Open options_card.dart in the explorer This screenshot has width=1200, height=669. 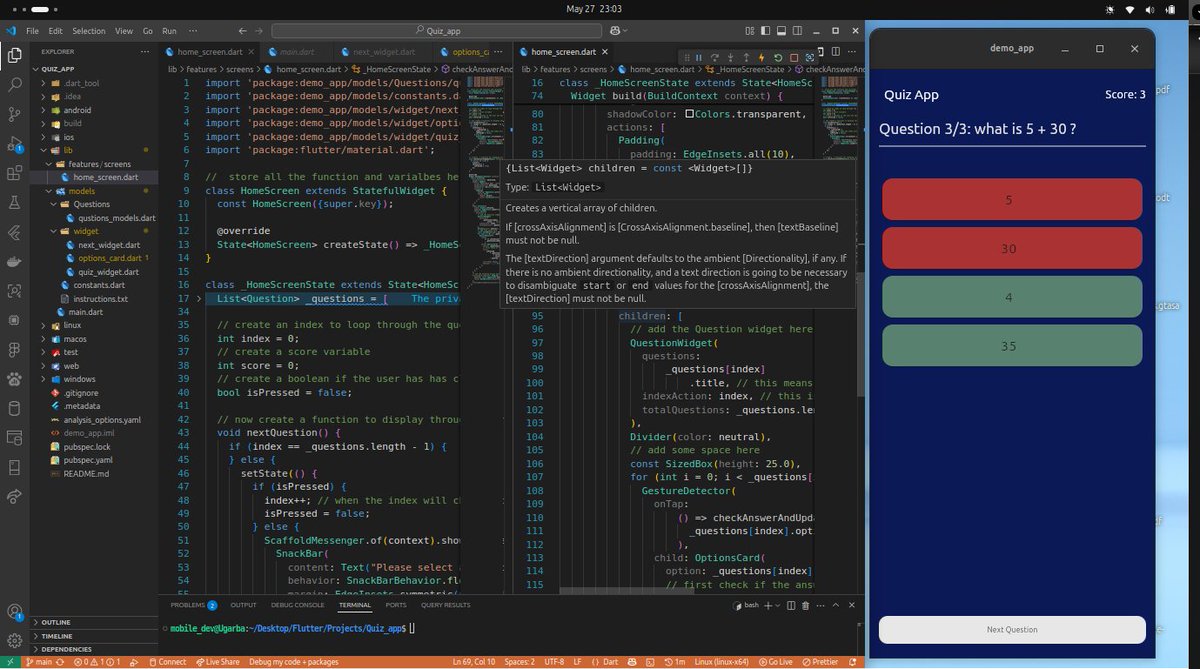pyautogui.click(x=108, y=258)
